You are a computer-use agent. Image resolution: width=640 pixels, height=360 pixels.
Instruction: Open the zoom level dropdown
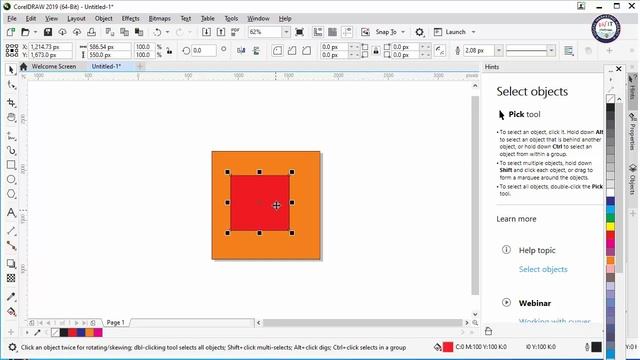pos(286,32)
